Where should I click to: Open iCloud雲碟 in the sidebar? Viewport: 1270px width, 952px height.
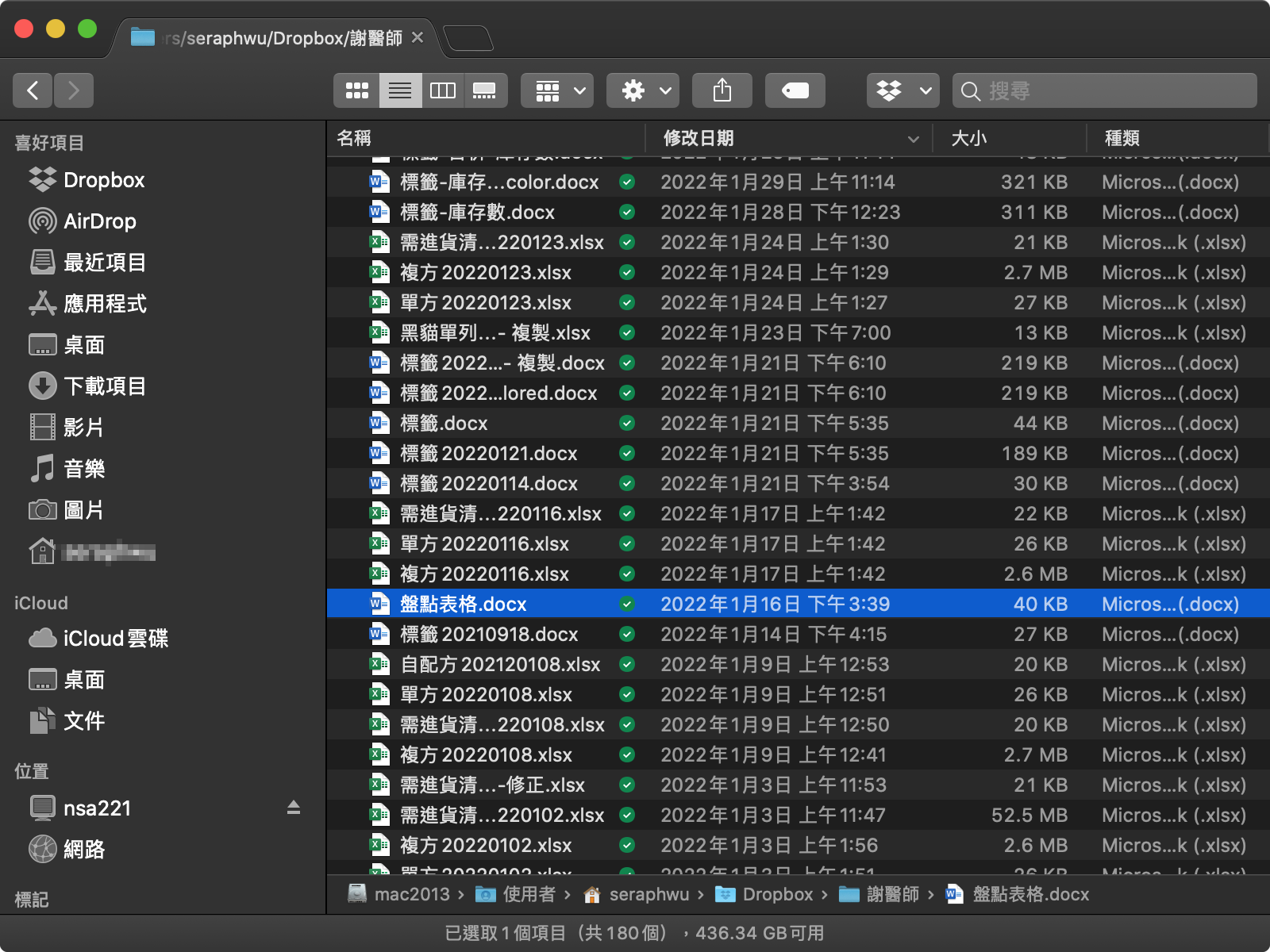tap(115, 639)
